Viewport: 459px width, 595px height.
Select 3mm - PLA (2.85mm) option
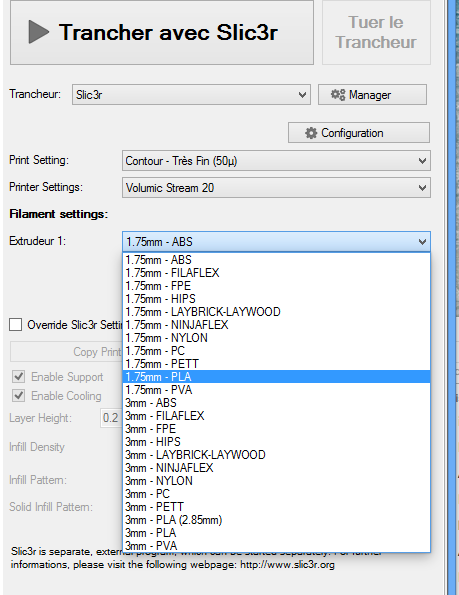pos(276,519)
